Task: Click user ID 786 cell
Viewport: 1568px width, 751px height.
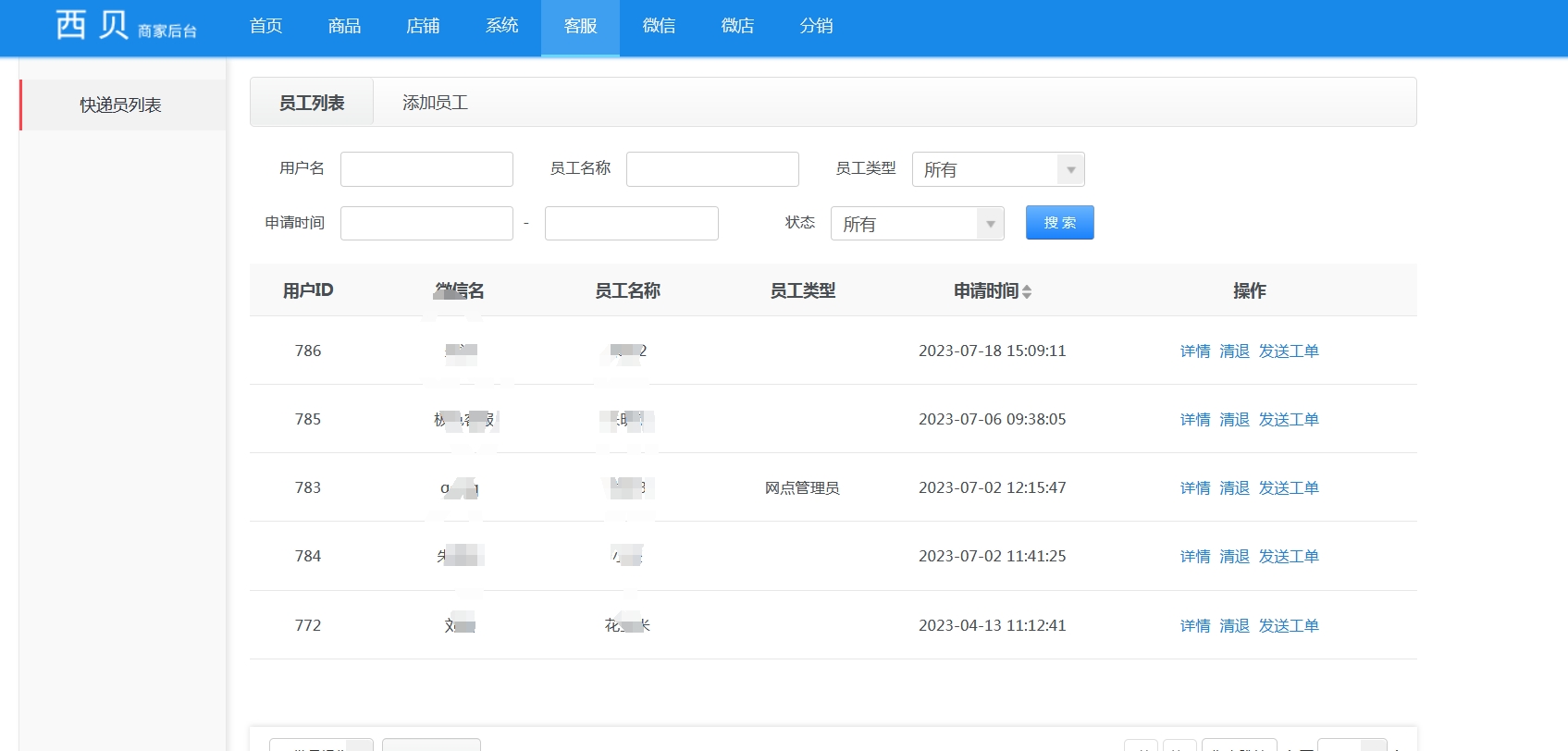Action: (308, 351)
